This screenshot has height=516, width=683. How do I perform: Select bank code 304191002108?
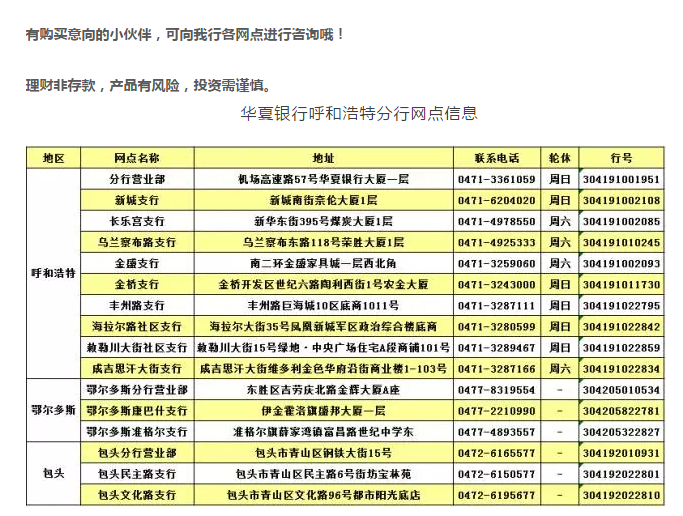coord(622,200)
